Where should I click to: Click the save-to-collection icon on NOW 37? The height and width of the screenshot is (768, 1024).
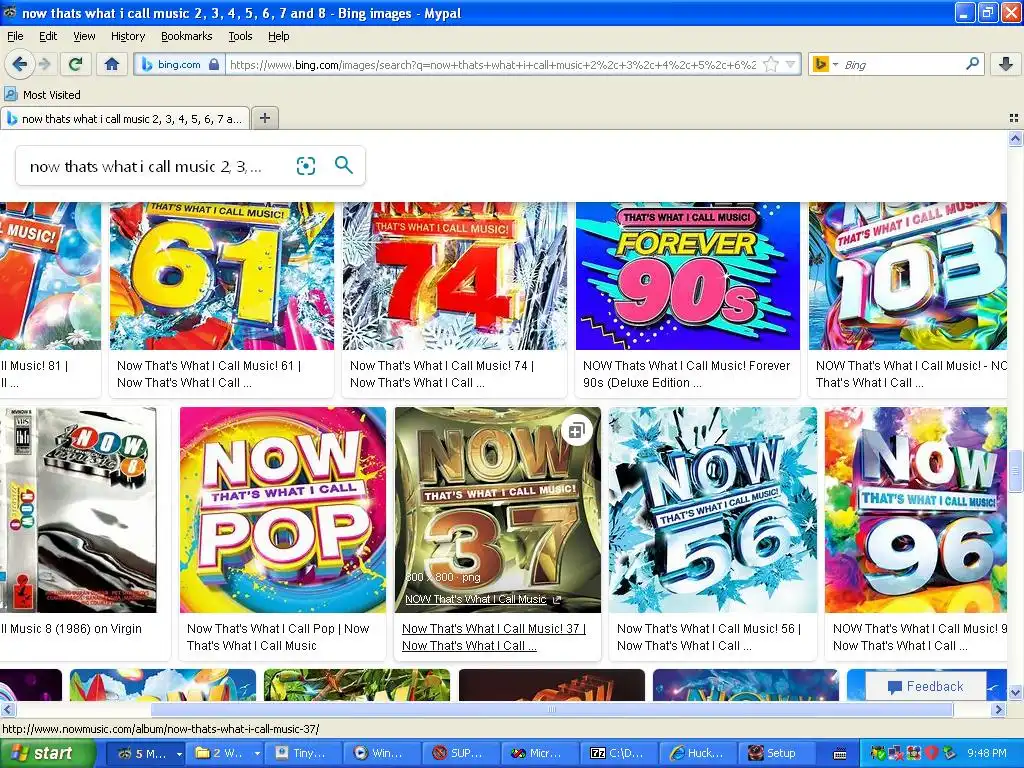pos(576,431)
